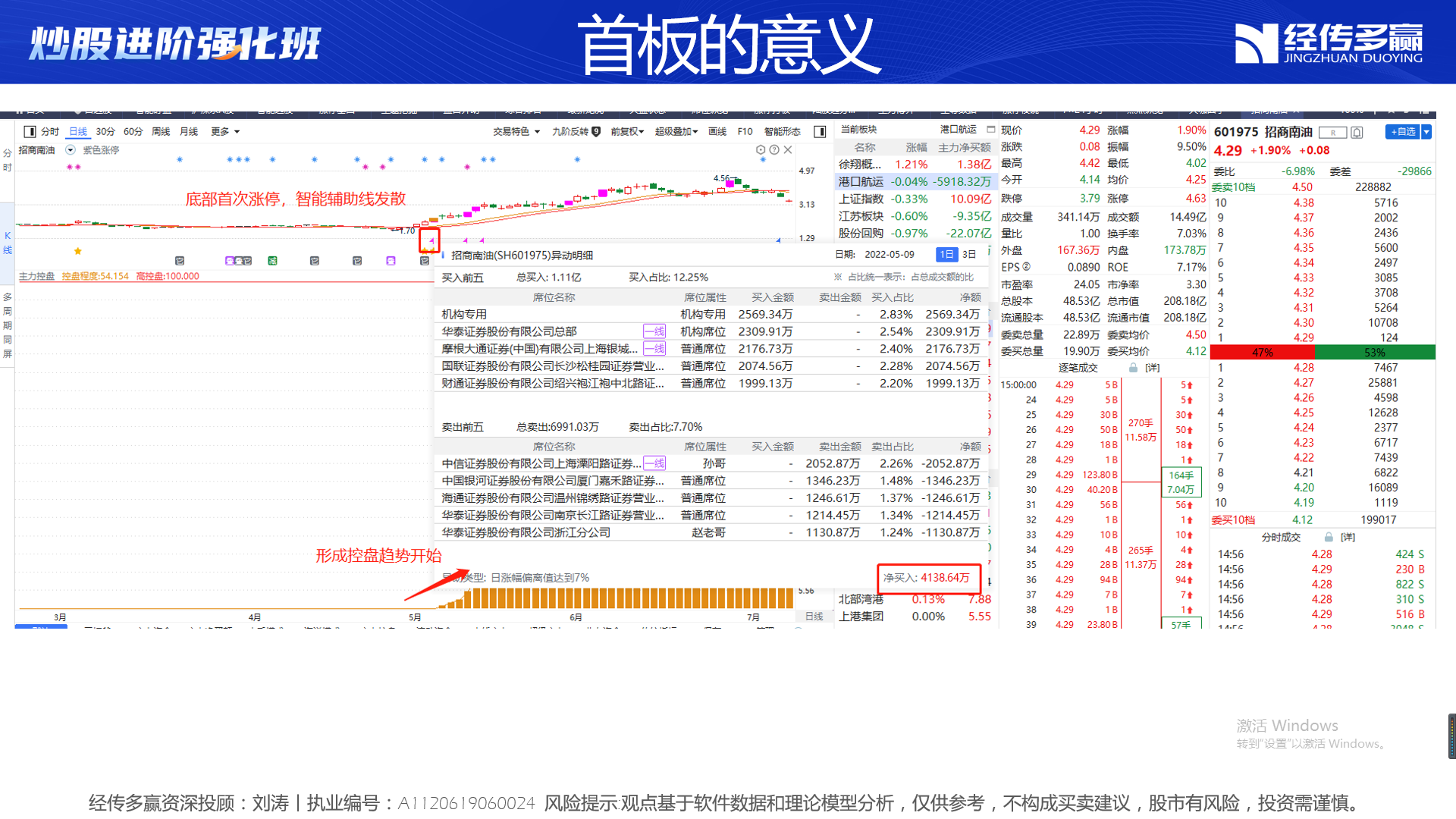
Task: Select the 上证指数 row
Action: pyautogui.click(x=915, y=199)
